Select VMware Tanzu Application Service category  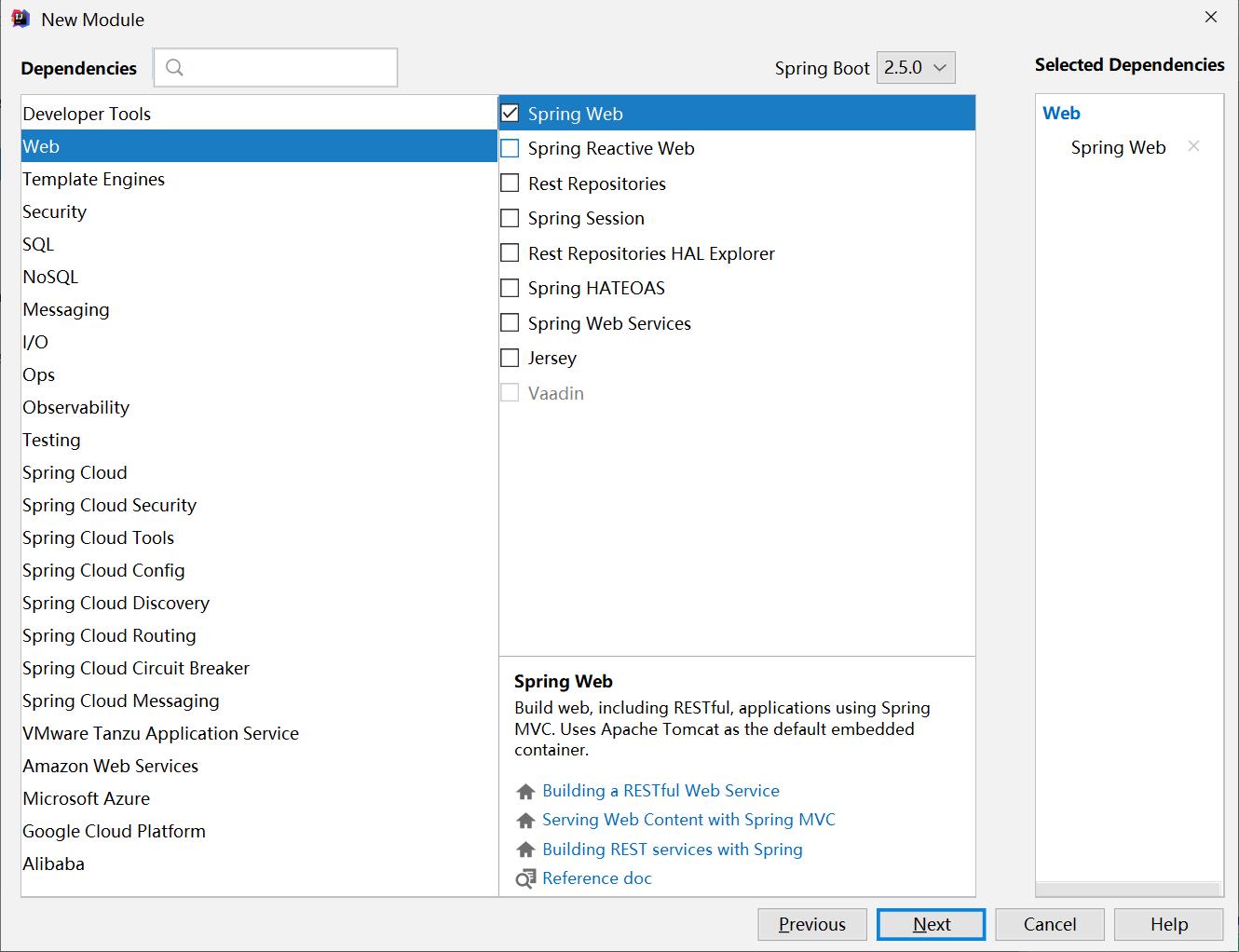[x=259, y=733]
